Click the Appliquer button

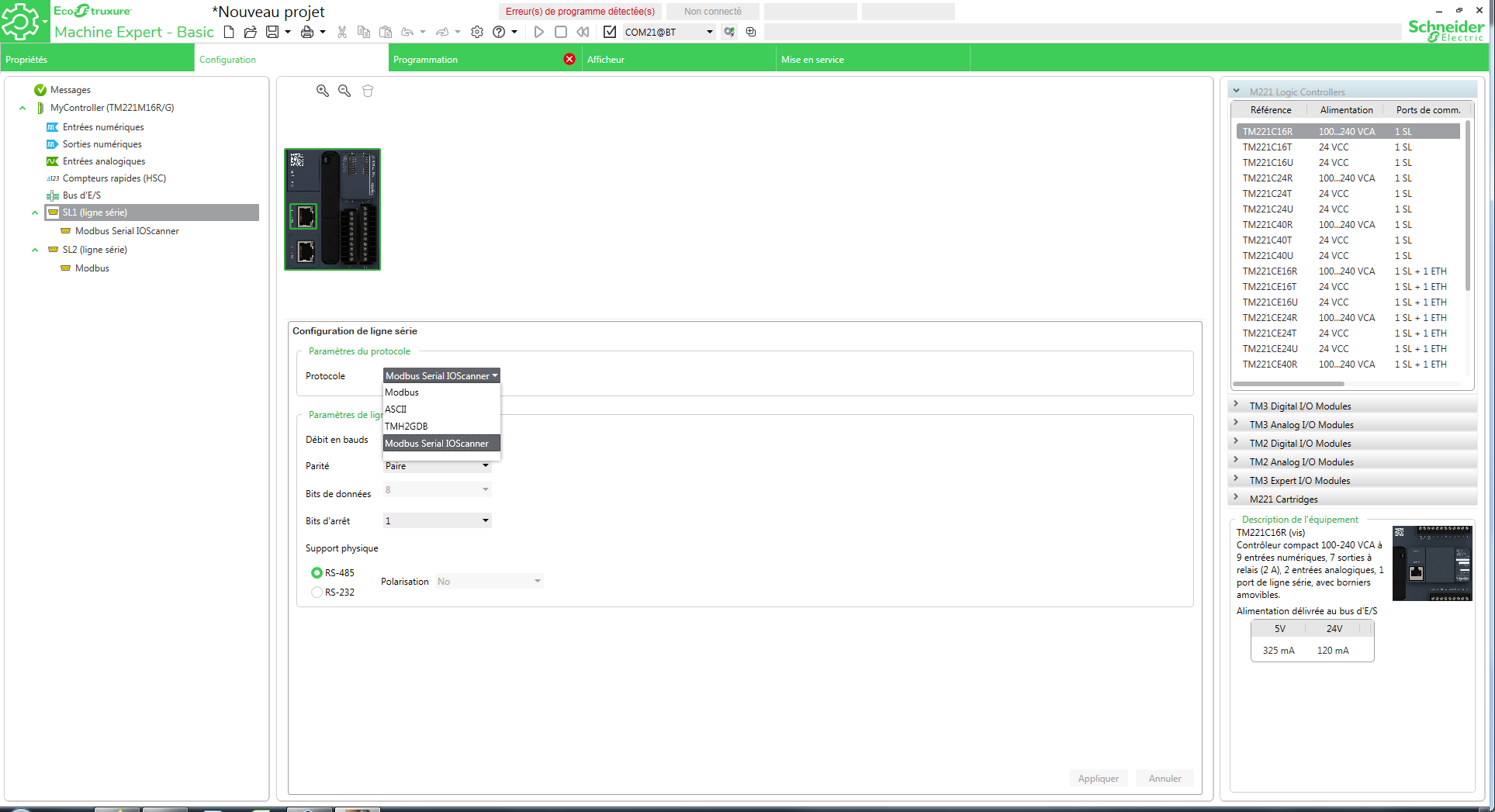click(x=1099, y=779)
